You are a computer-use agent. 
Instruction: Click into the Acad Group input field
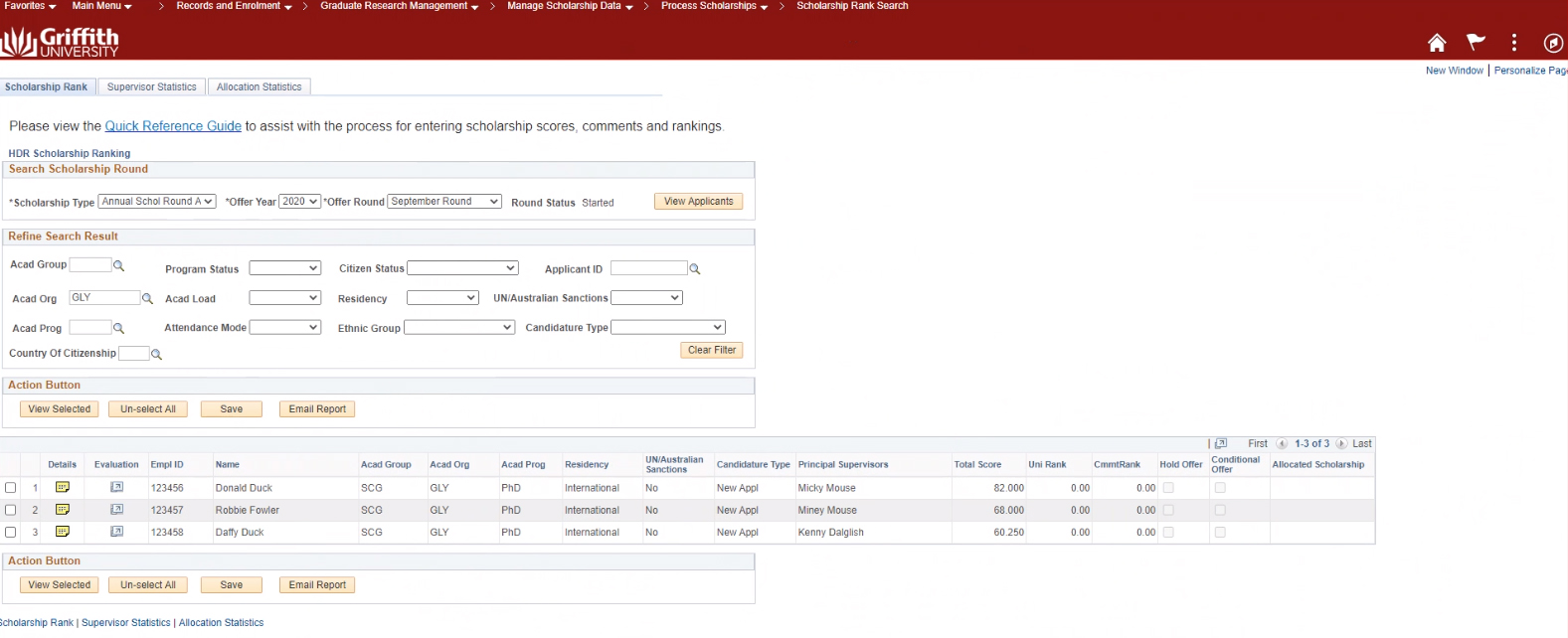[89, 264]
